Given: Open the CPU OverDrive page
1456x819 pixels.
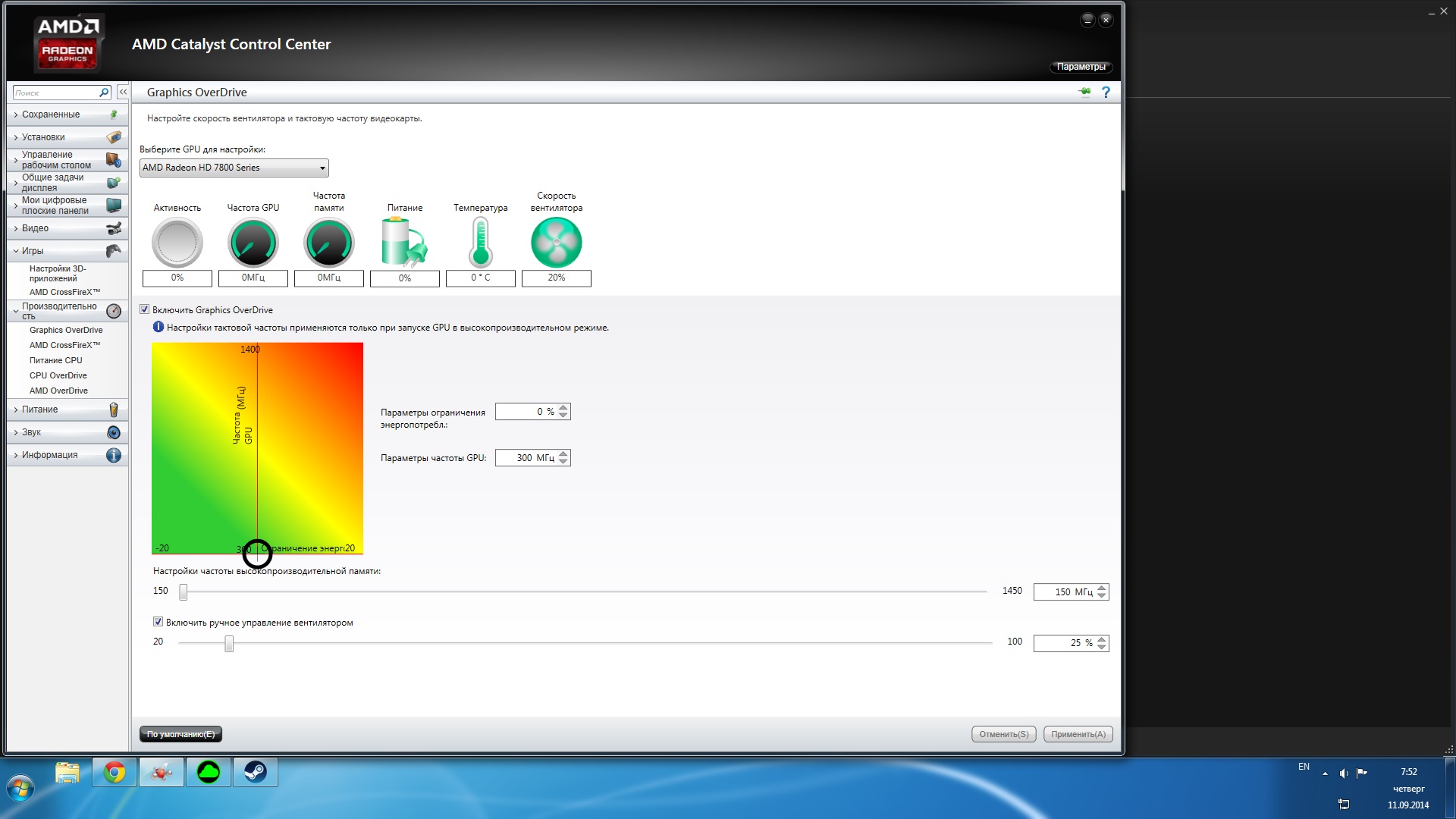Looking at the screenshot, I should pyautogui.click(x=58, y=375).
